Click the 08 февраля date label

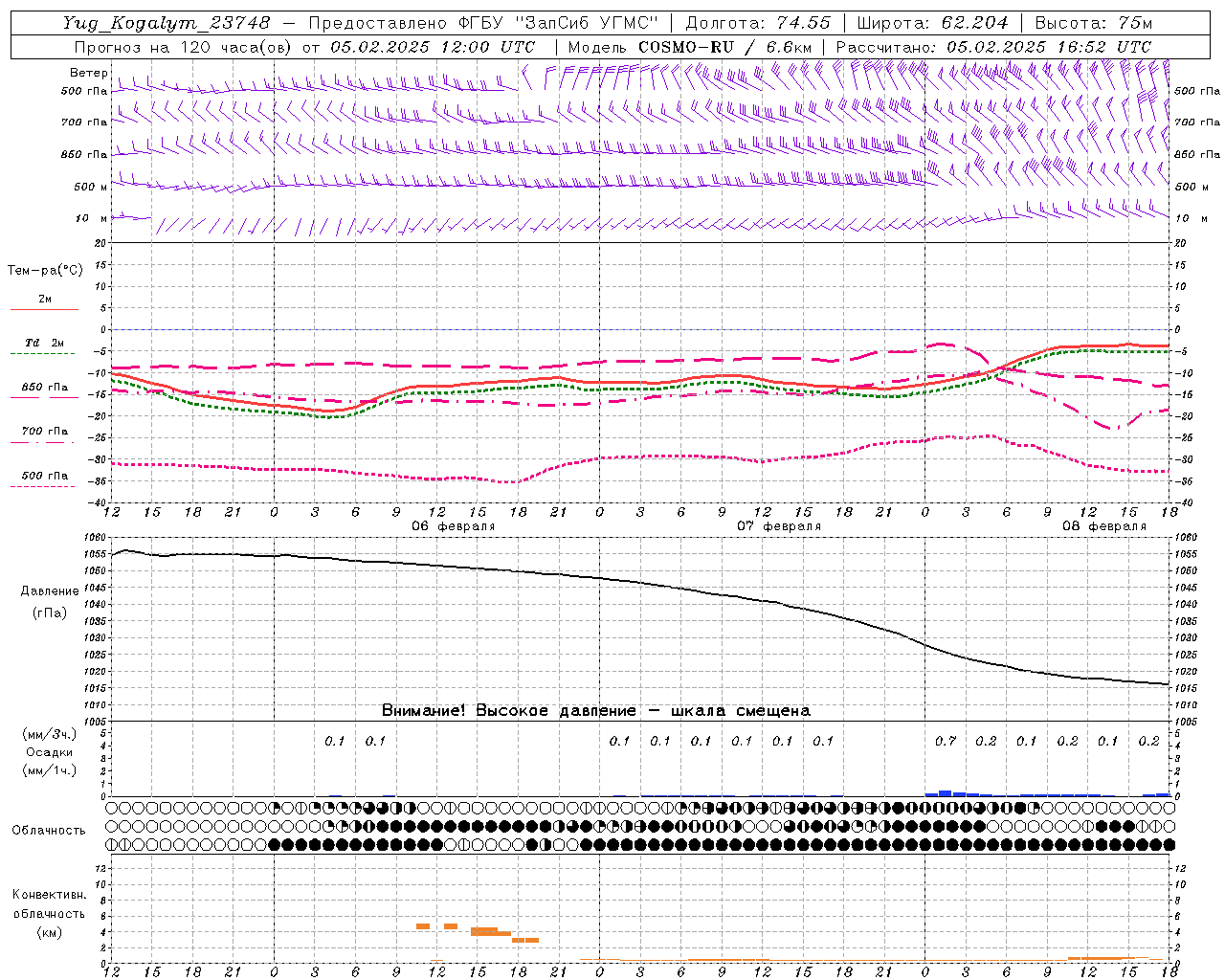point(1103,526)
